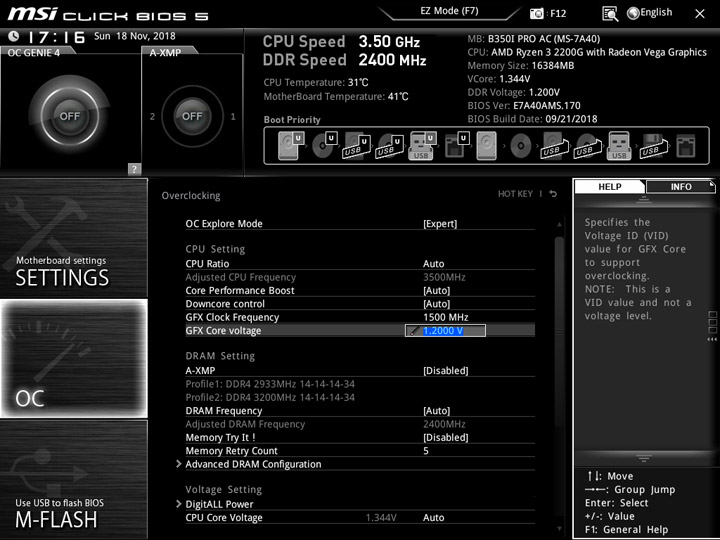Toggle the OC GENIE 4 OFF knob
This screenshot has height=540, width=720.
[70, 116]
